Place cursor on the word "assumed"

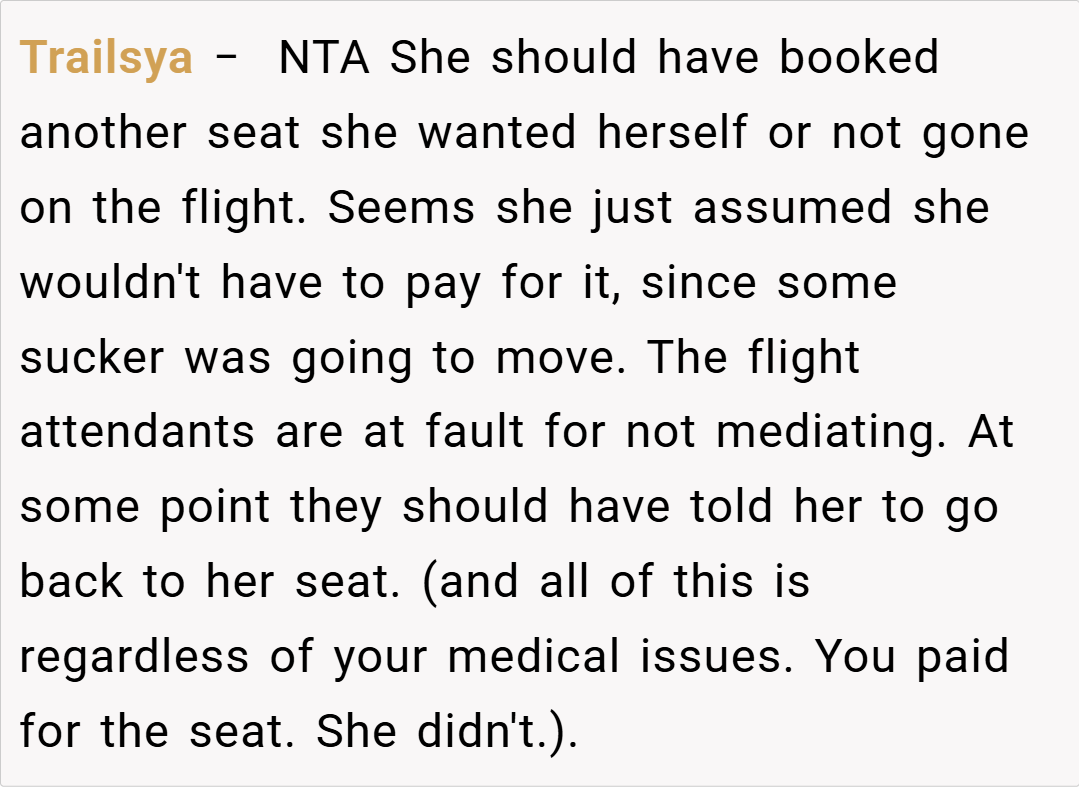tap(793, 208)
